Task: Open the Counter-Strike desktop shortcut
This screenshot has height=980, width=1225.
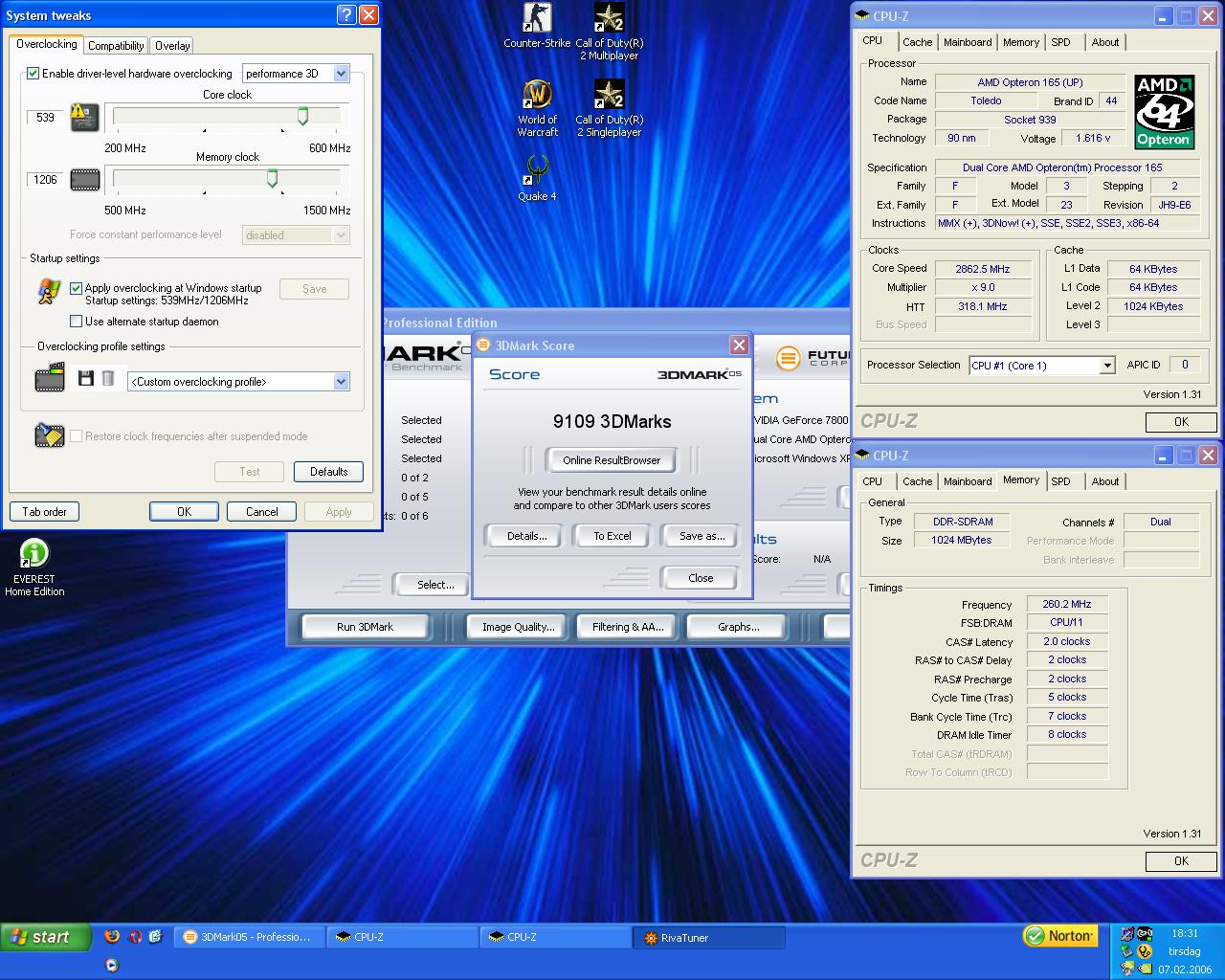Action: click(x=537, y=26)
